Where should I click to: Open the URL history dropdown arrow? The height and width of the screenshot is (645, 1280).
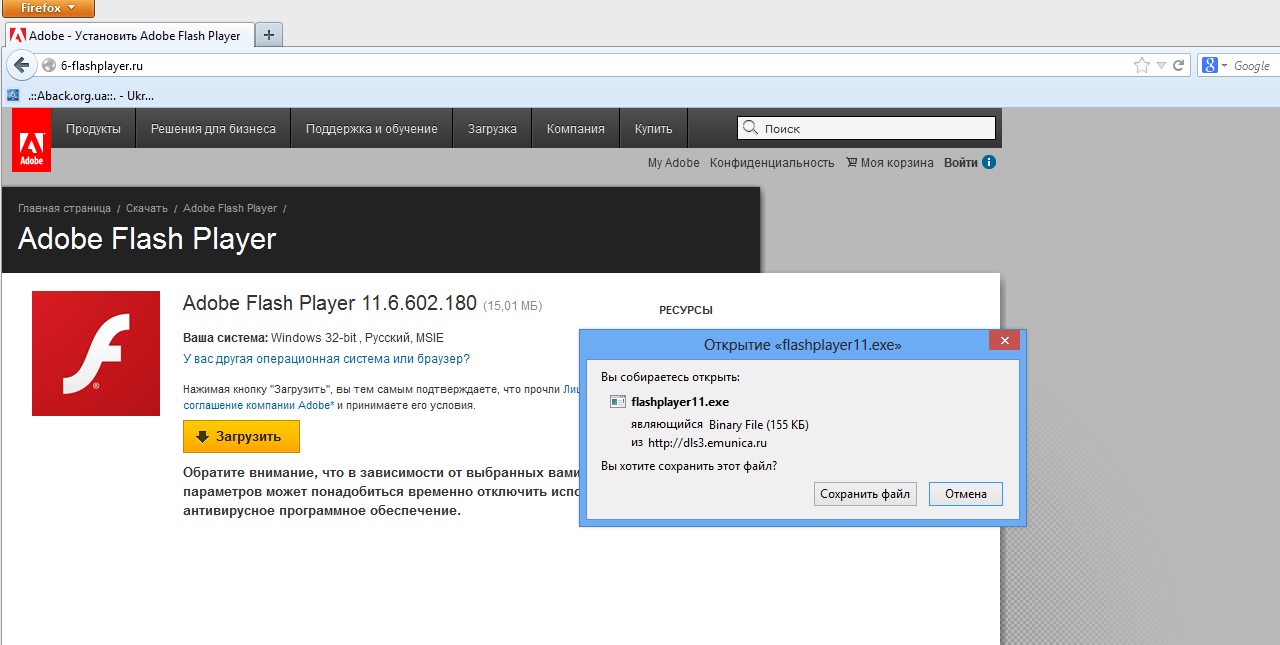point(1161,65)
